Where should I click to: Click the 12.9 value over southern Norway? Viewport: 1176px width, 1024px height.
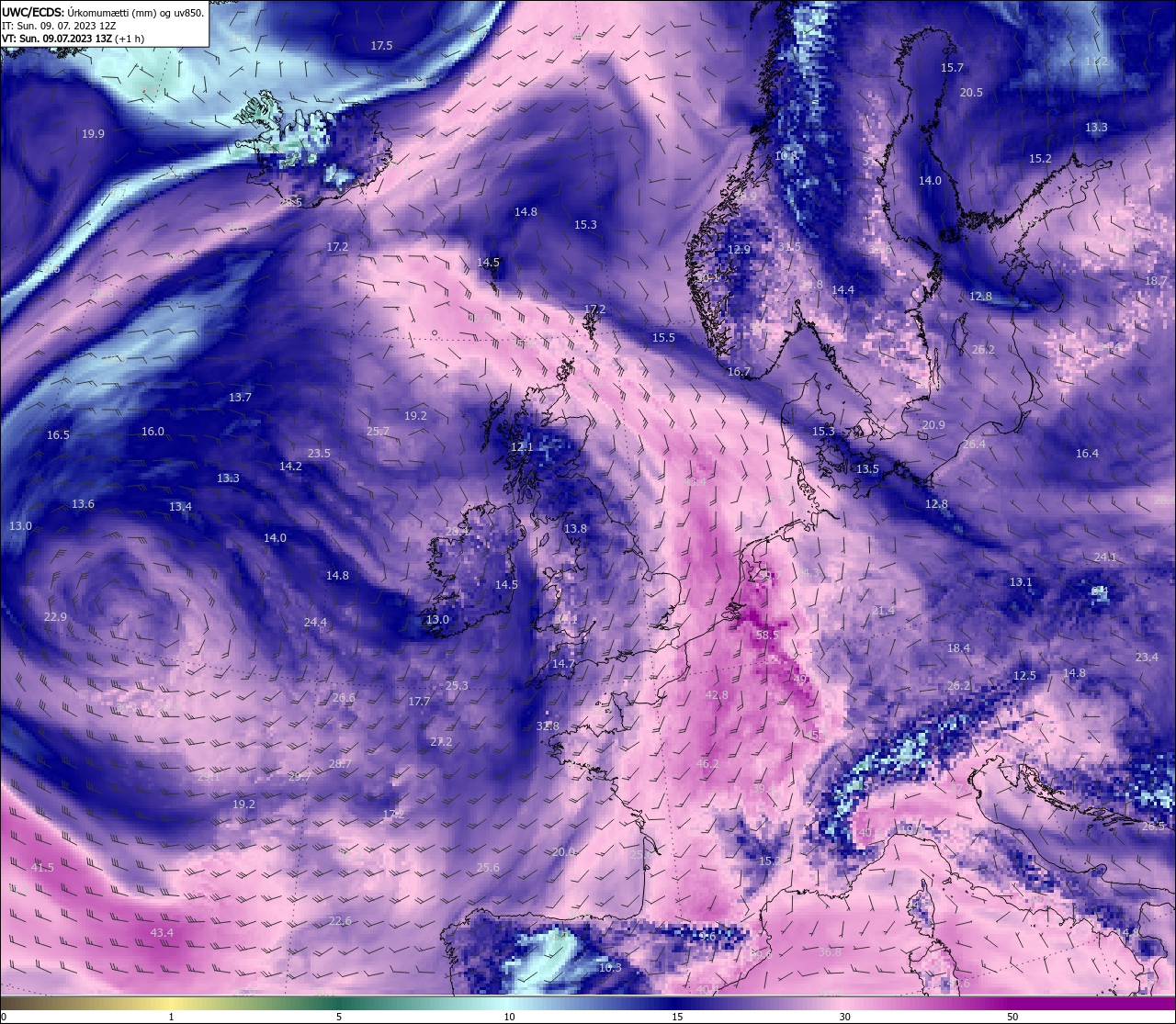(x=739, y=250)
